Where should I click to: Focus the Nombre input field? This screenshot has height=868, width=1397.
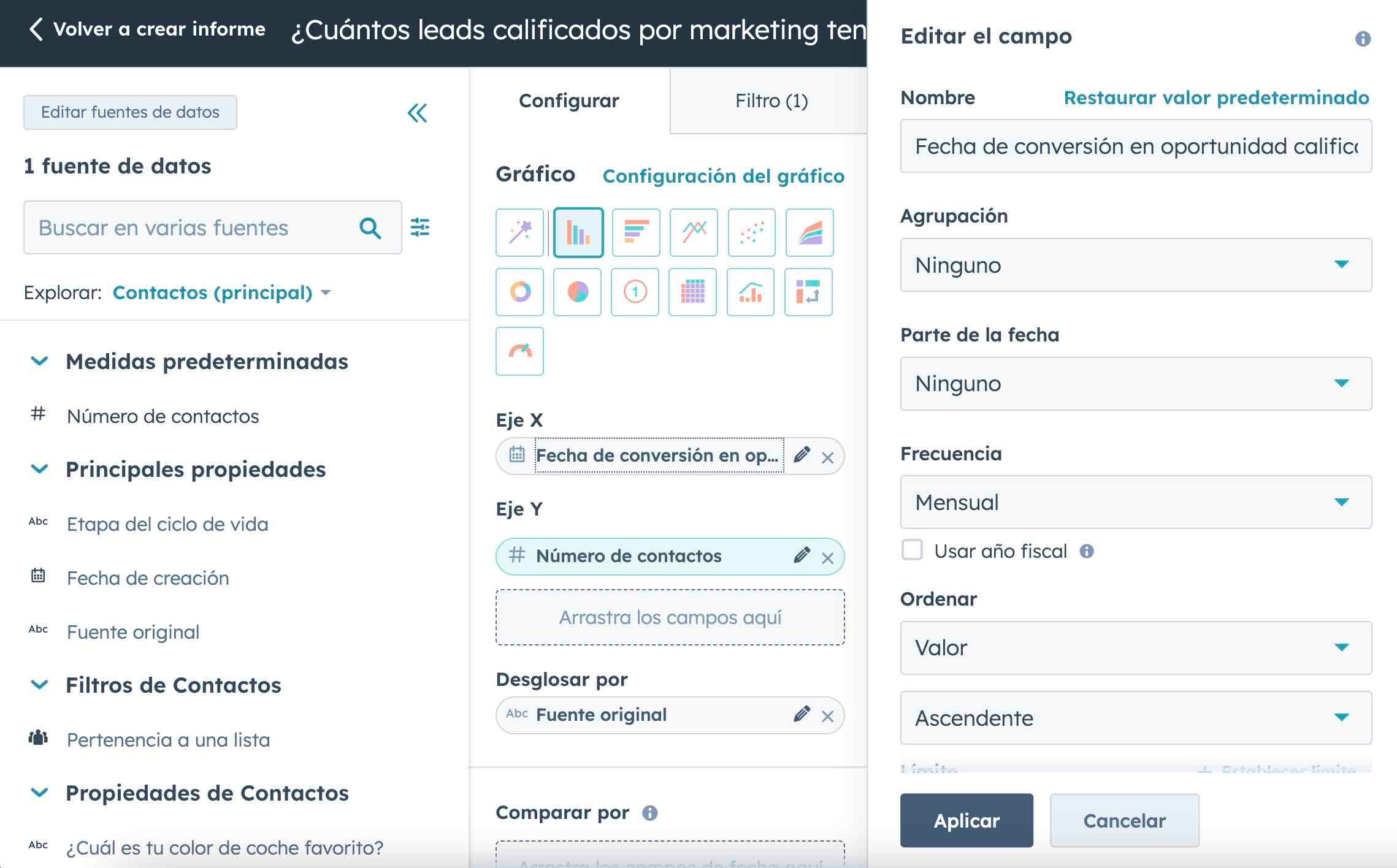1136,146
